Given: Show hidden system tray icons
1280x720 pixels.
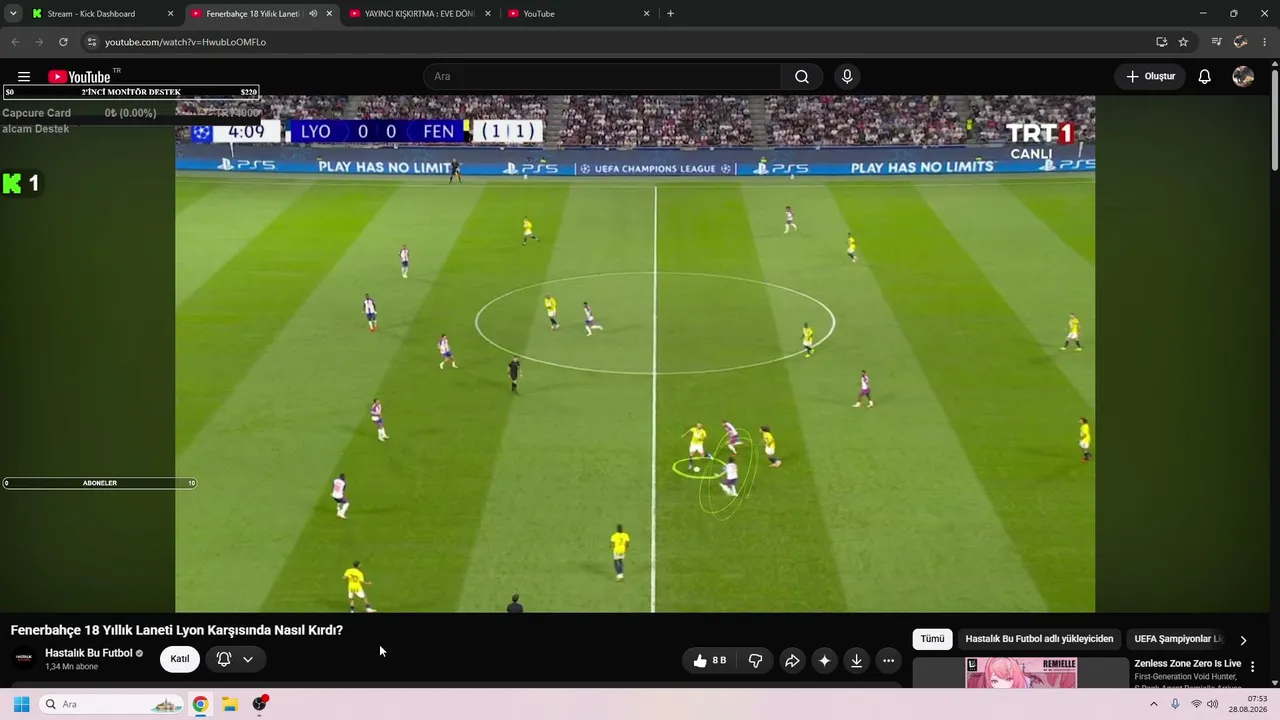Looking at the screenshot, I should pos(1153,704).
